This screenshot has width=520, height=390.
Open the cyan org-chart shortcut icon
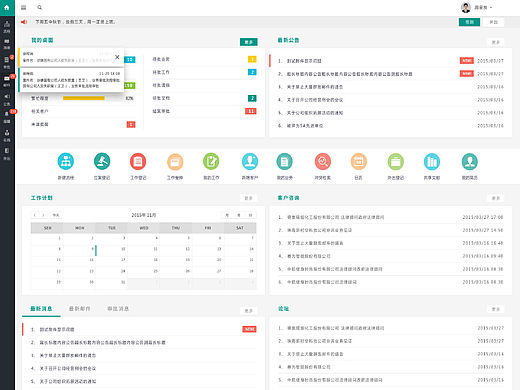[66, 161]
